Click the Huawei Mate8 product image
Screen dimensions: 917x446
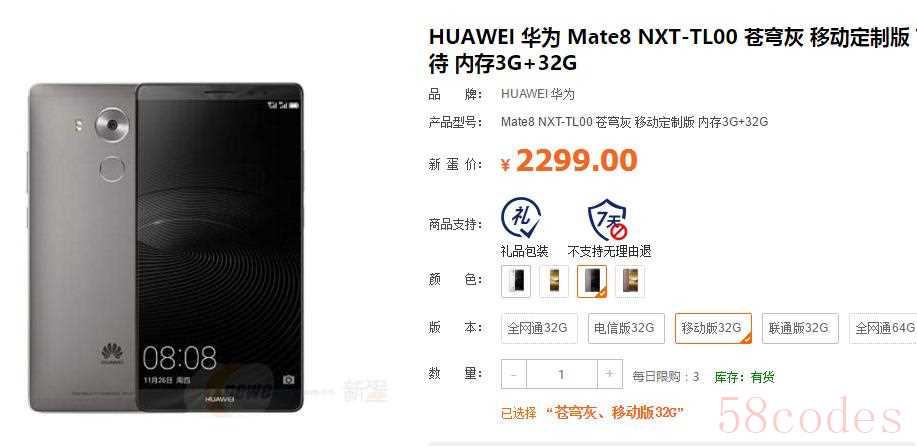click(x=167, y=248)
